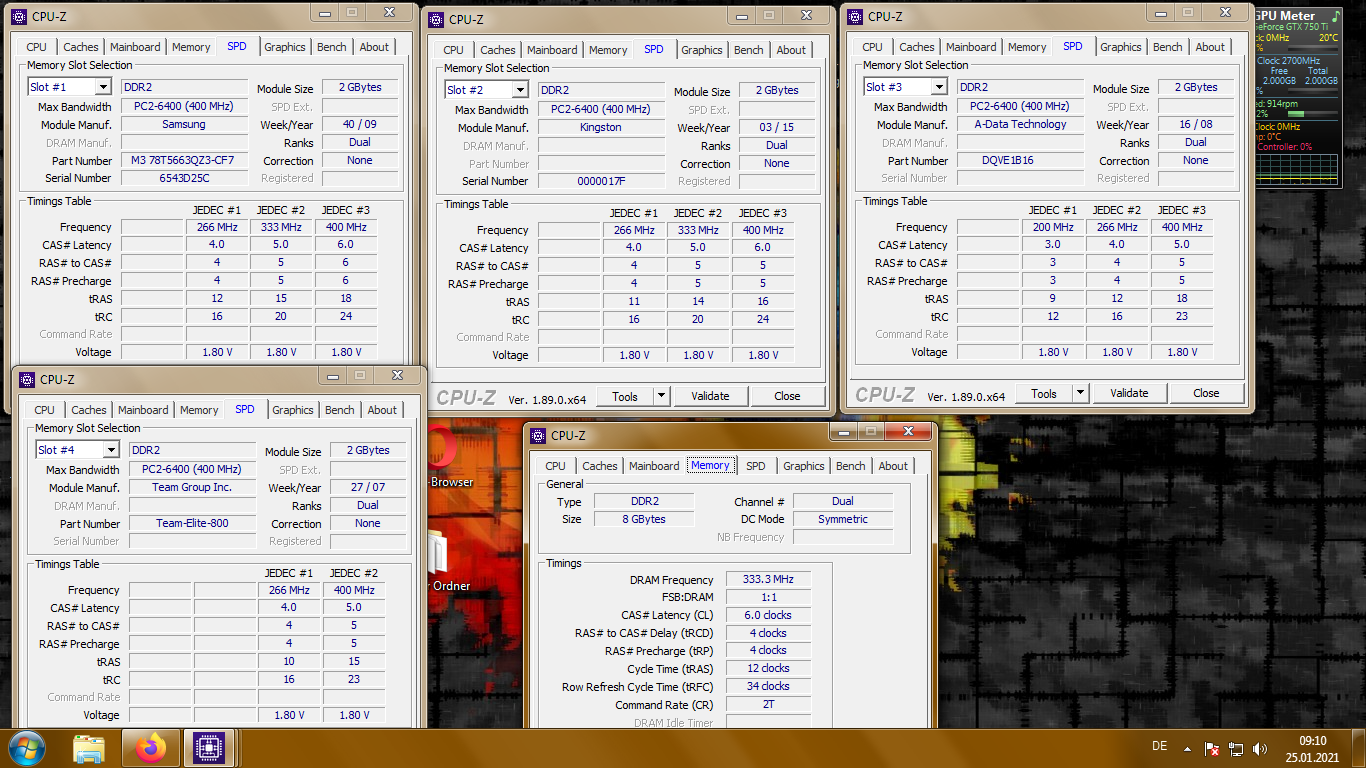Click serial number 0000017F
Screen dimensions: 1366x768
click(x=601, y=181)
